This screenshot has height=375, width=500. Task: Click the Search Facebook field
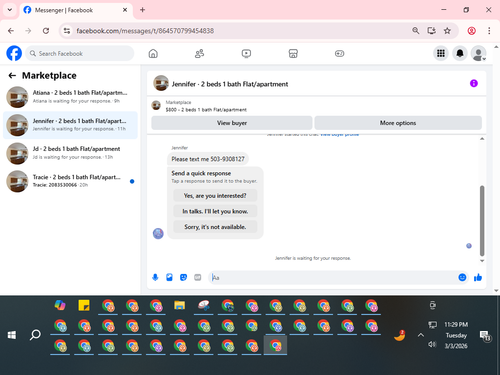tap(80, 53)
